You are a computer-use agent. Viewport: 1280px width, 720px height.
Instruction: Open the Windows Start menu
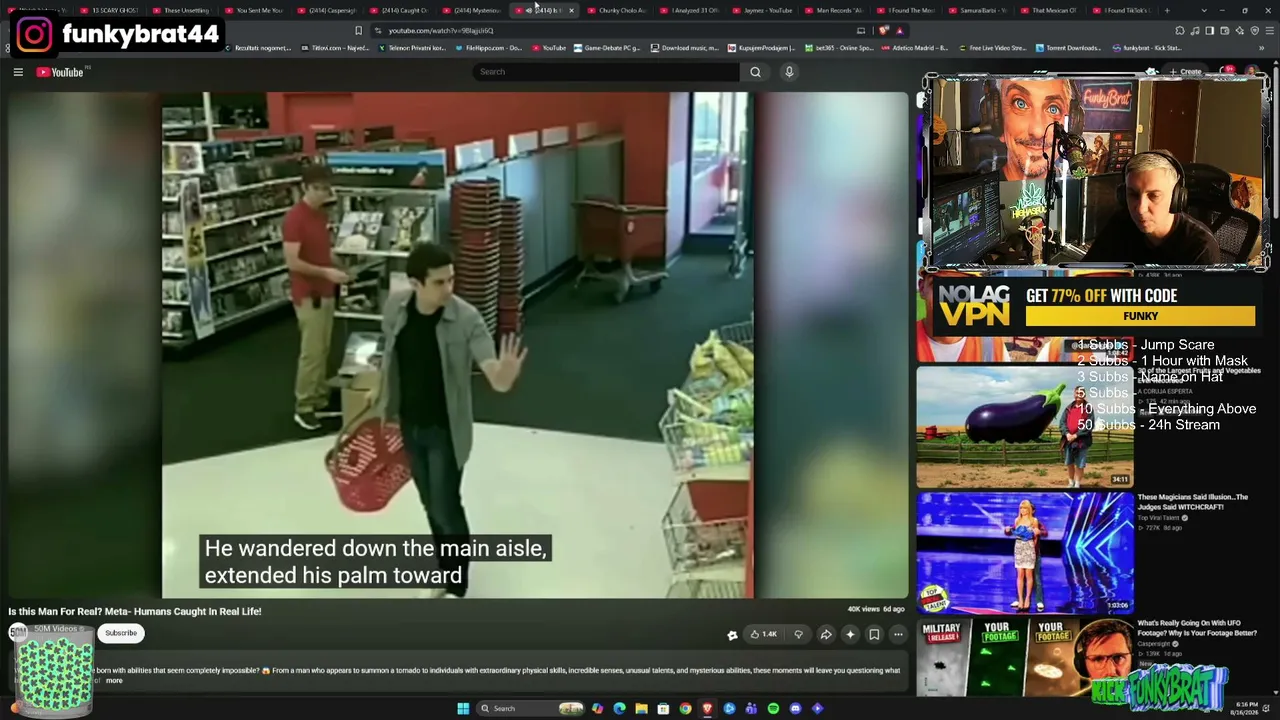pyautogui.click(x=463, y=709)
